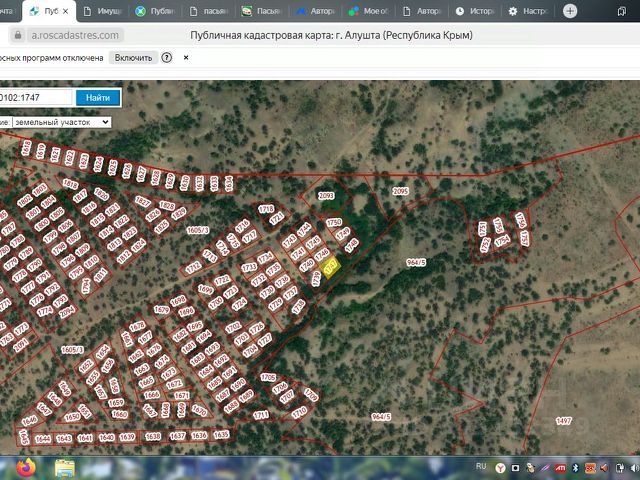Screen dimensions: 640x480
Task: Click parcel 1750 on the map
Action: point(334,222)
